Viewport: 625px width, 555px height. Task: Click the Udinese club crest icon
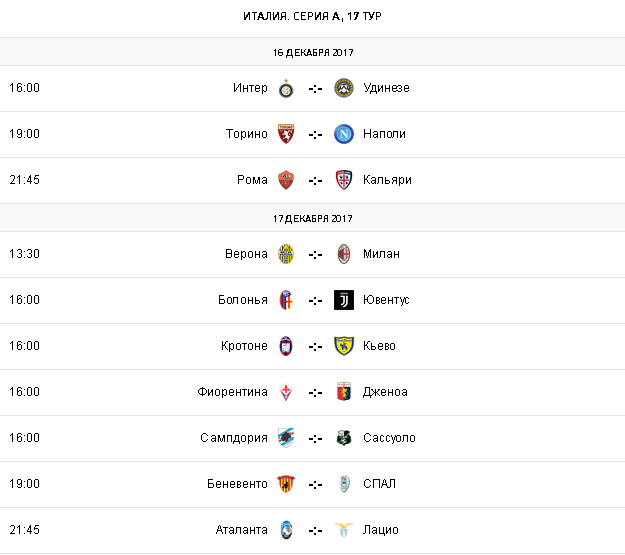click(x=344, y=88)
